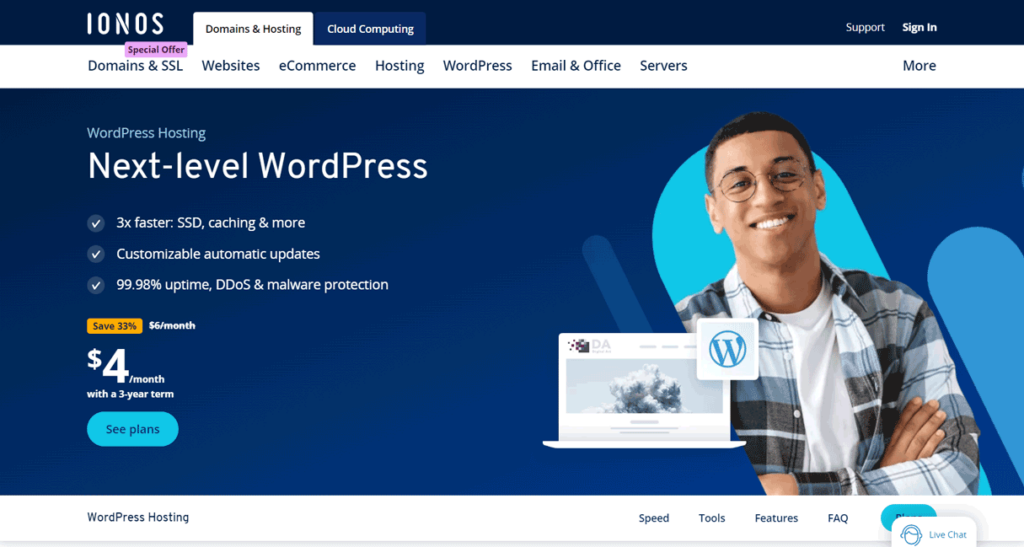The width and height of the screenshot is (1024, 547).
Task: Click the "$4/month" price
Action: (x=125, y=366)
